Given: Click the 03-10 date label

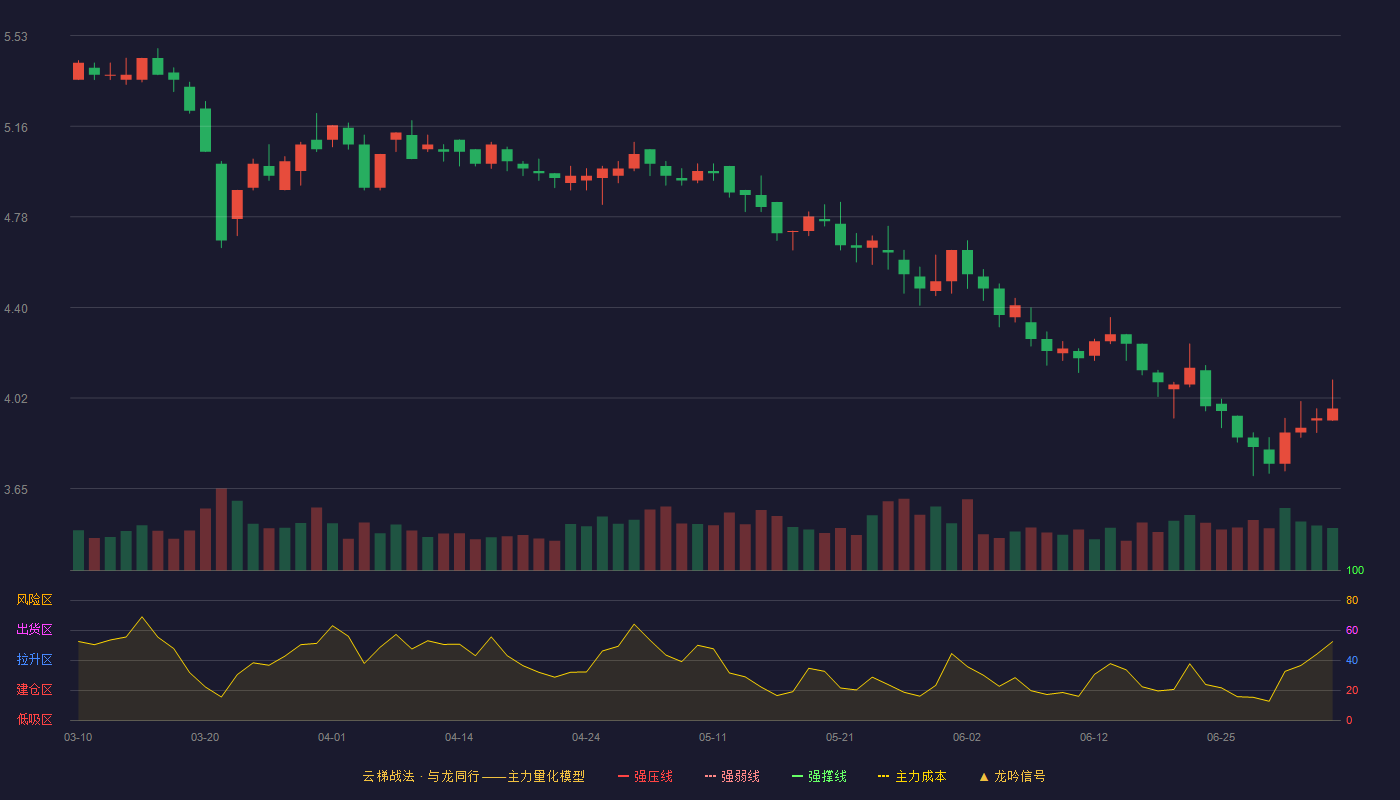Looking at the screenshot, I should (x=78, y=737).
